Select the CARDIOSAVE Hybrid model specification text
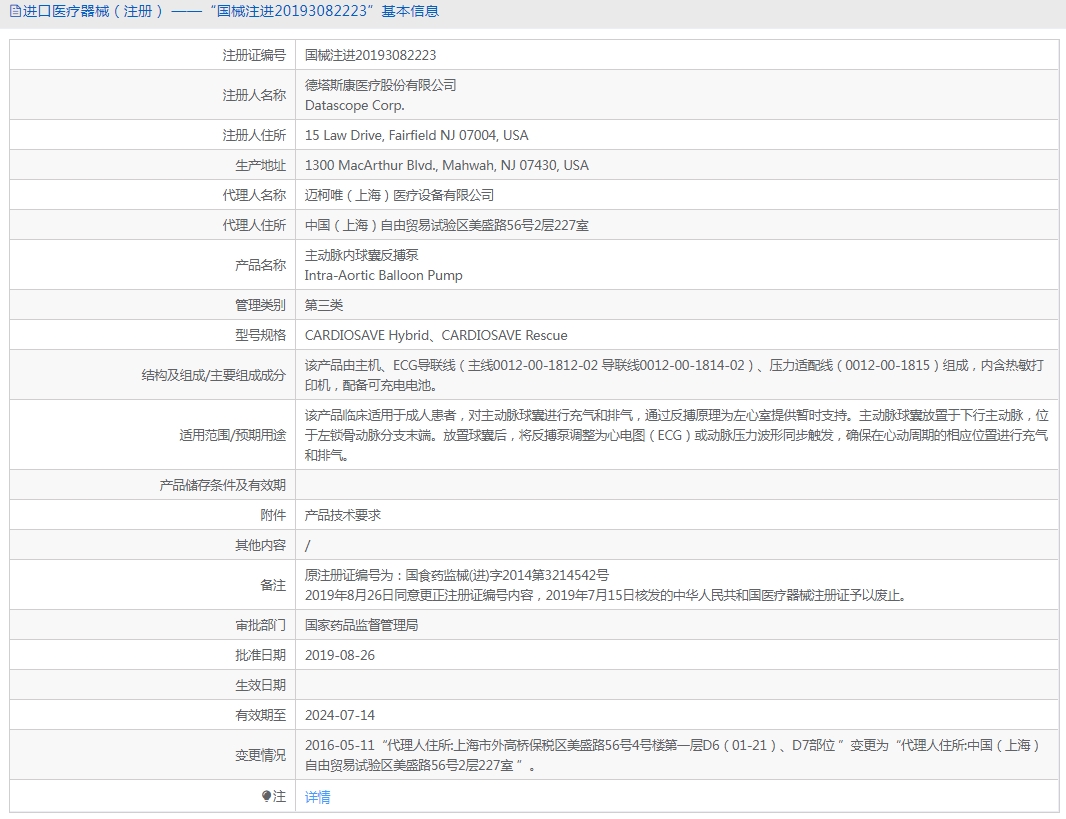1066x819 pixels. pos(367,335)
